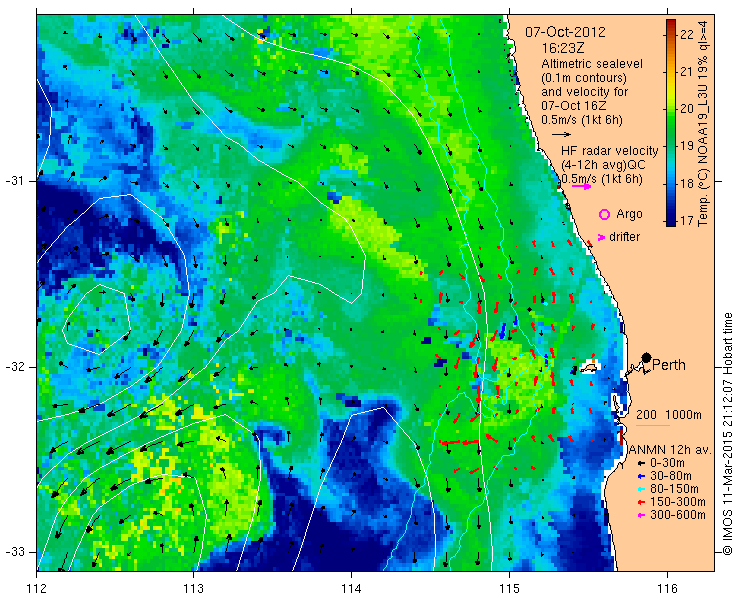This screenshot has height=600, width=740.
Task: Click the 'Argo' legend label
Action: [x=629, y=214]
